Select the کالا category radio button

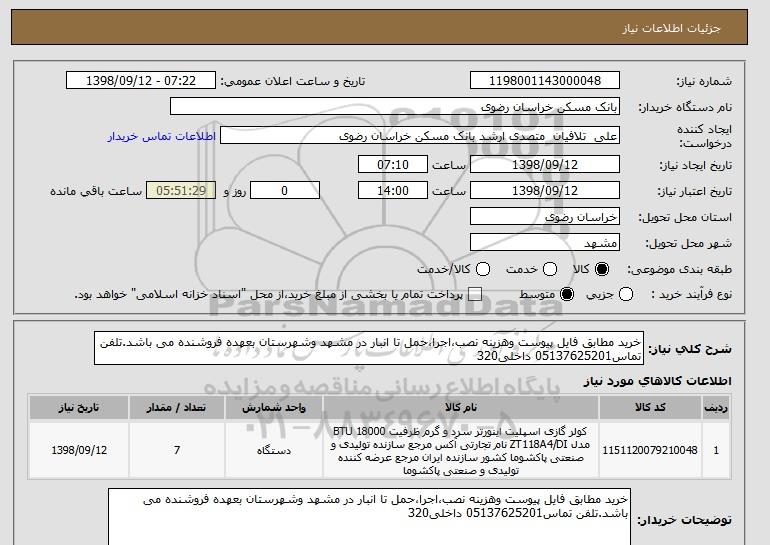coord(601,269)
